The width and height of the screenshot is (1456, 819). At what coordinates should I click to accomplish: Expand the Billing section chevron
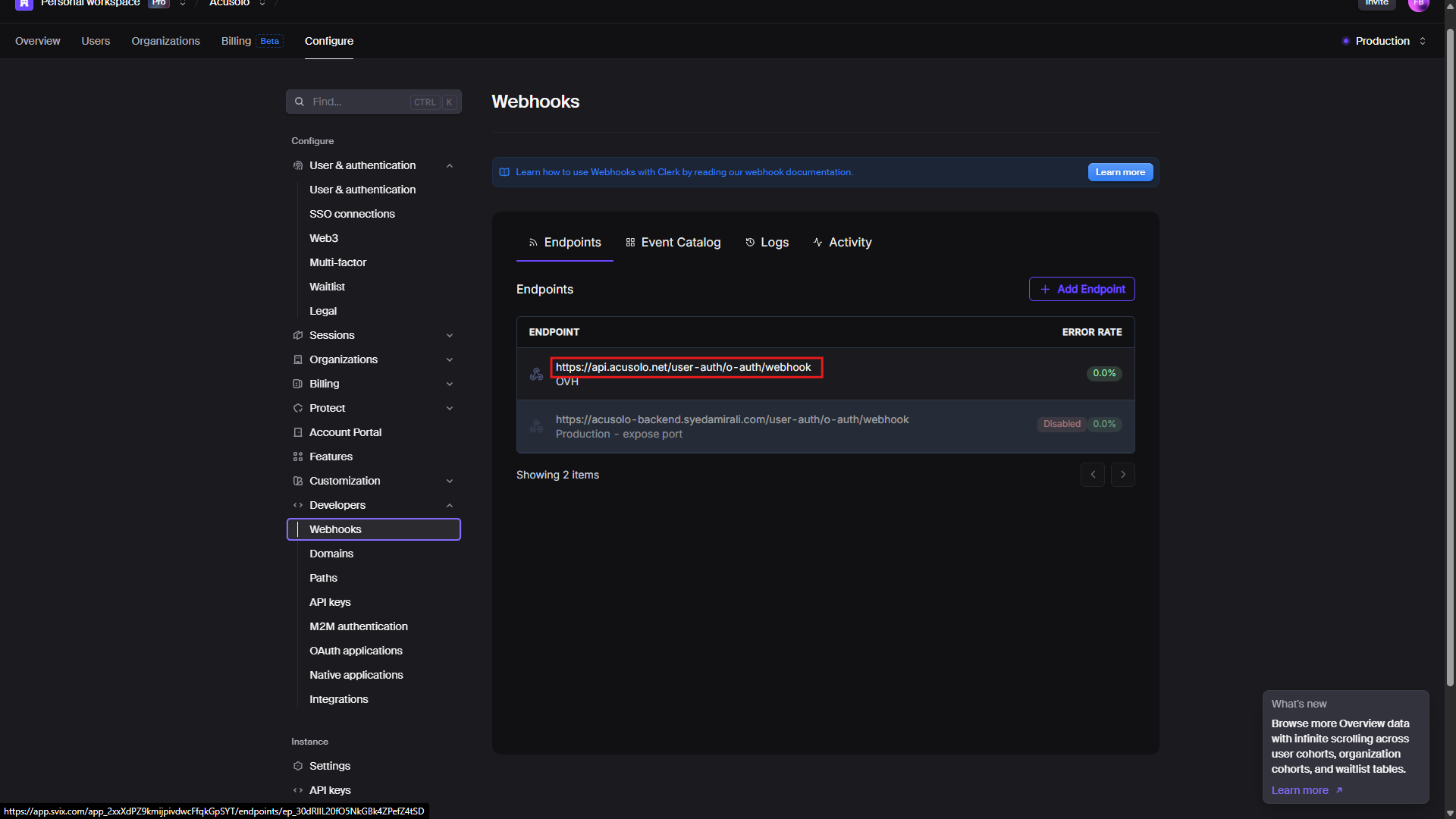(450, 384)
